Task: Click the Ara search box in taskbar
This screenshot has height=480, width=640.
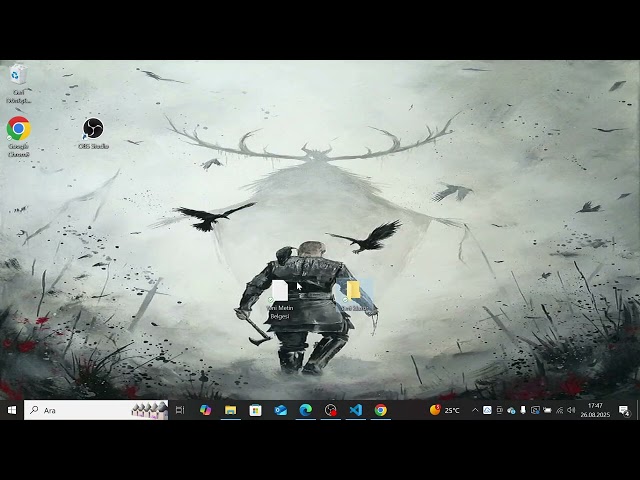Action: click(x=96, y=410)
